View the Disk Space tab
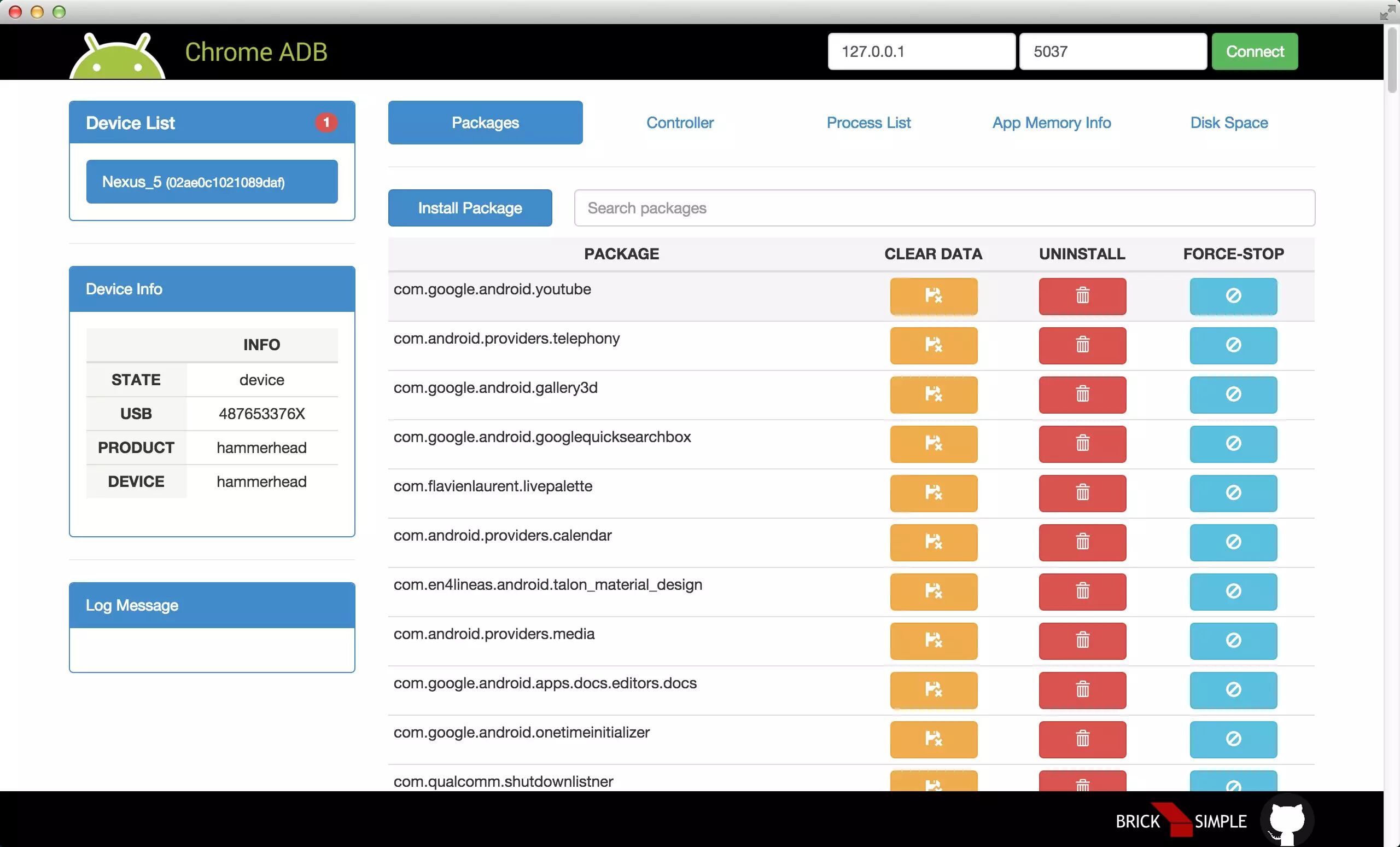The image size is (1400, 847). [1228, 123]
